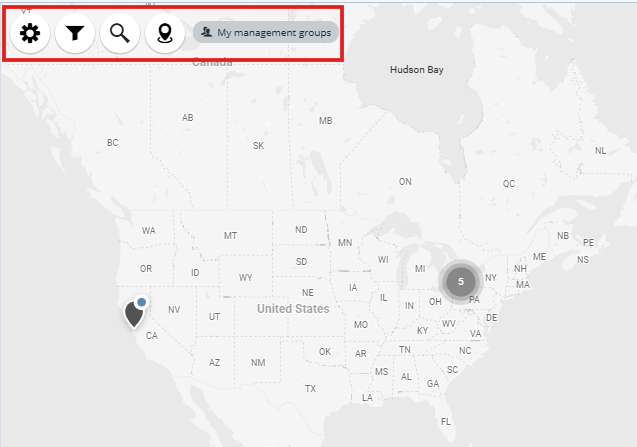
Task: Open the map settings gear icon
Action: [30, 34]
